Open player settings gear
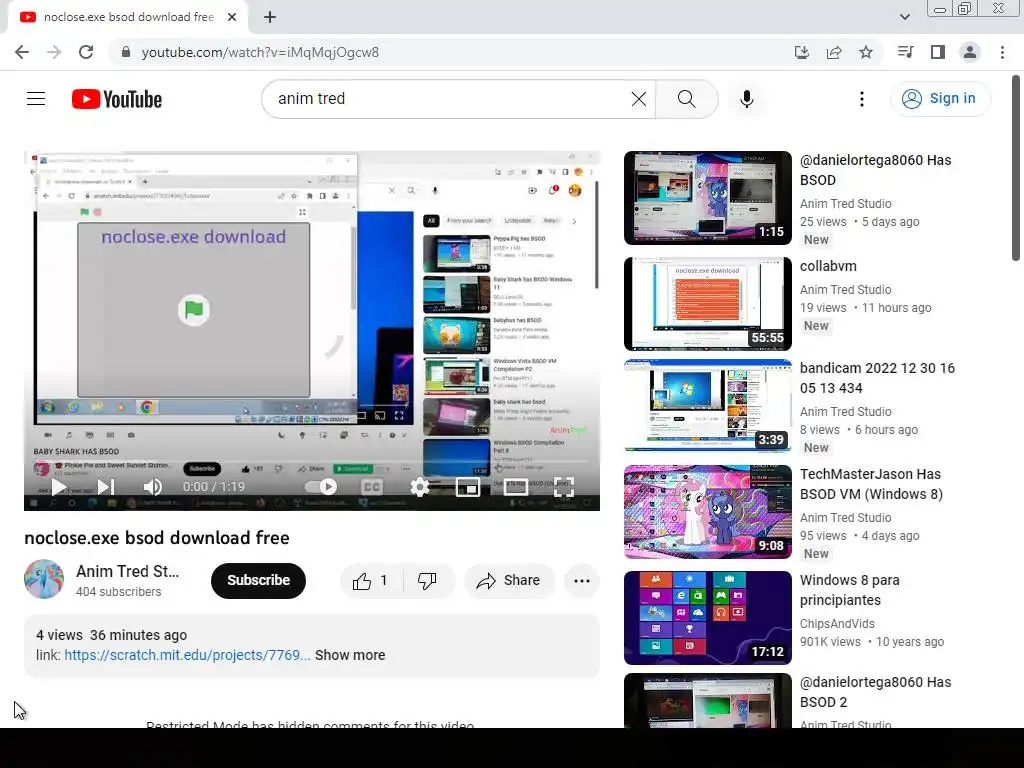 click(x=419, y=487)
